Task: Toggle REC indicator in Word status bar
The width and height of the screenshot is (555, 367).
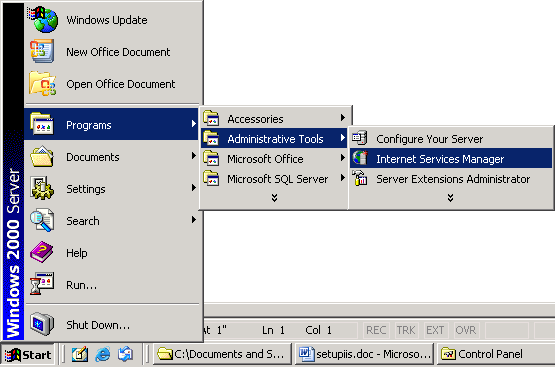Action: pos(376,330)
